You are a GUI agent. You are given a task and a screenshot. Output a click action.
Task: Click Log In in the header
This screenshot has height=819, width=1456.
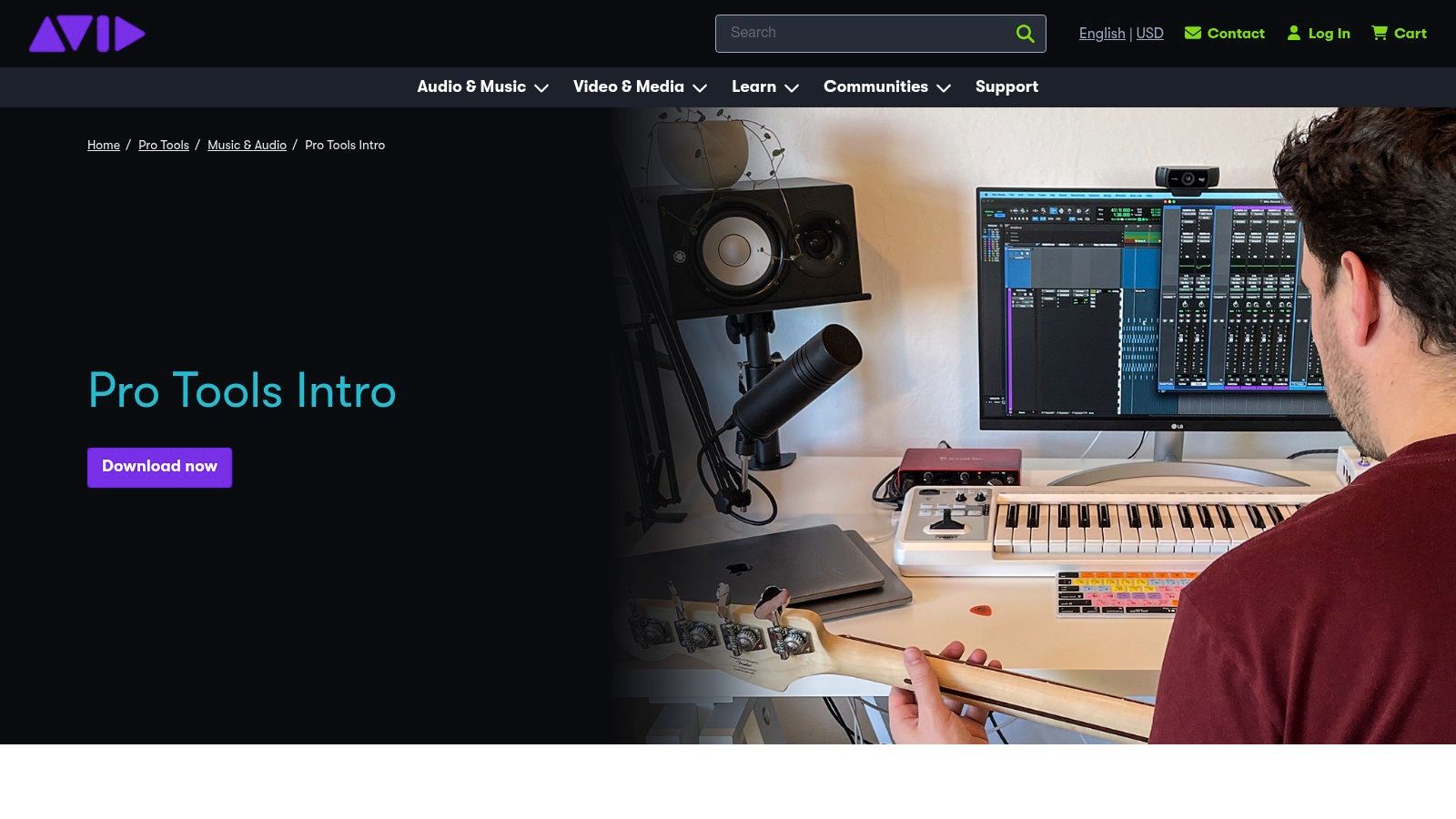click(1330, 33)
